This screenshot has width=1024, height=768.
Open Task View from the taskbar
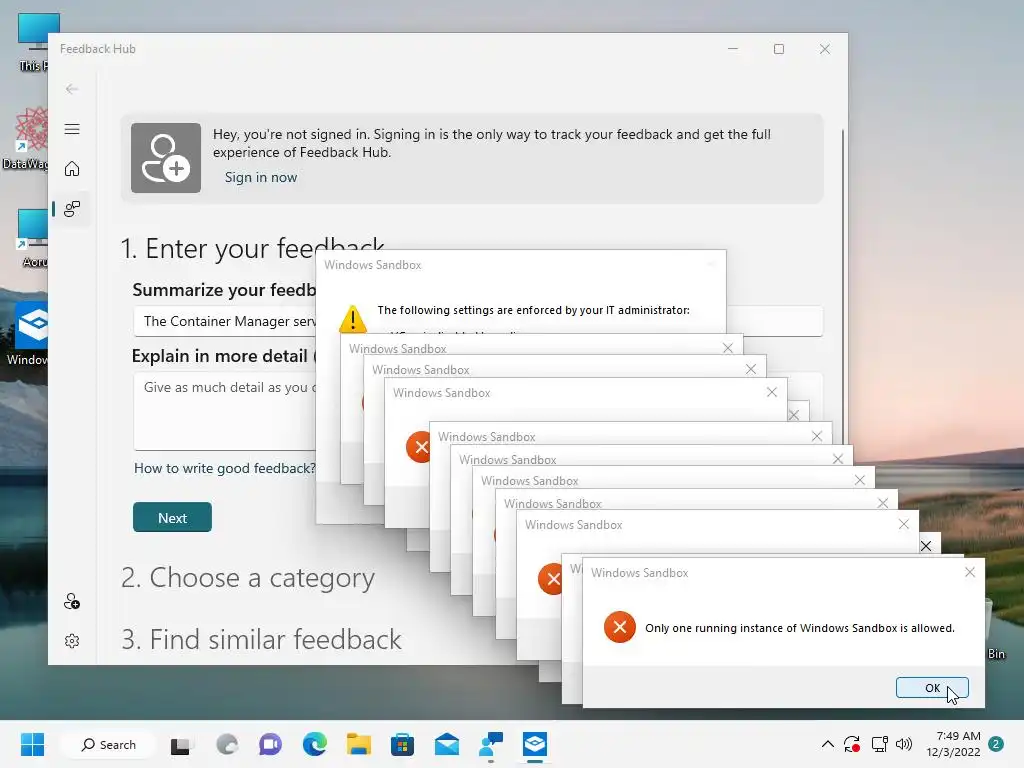pos(181,745)
